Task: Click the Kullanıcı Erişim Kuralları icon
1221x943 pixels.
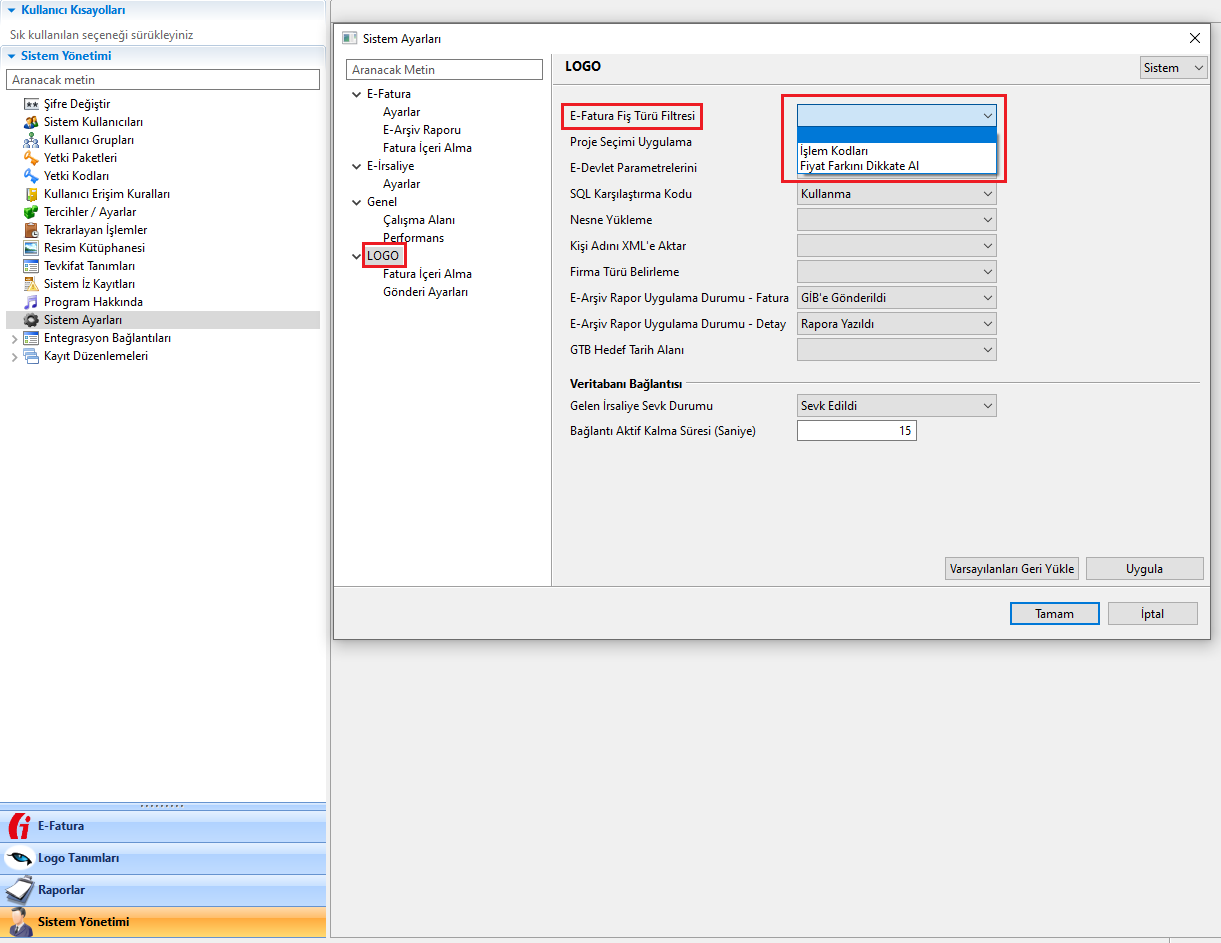Action: pyautogui.click(x=31, y=194)
